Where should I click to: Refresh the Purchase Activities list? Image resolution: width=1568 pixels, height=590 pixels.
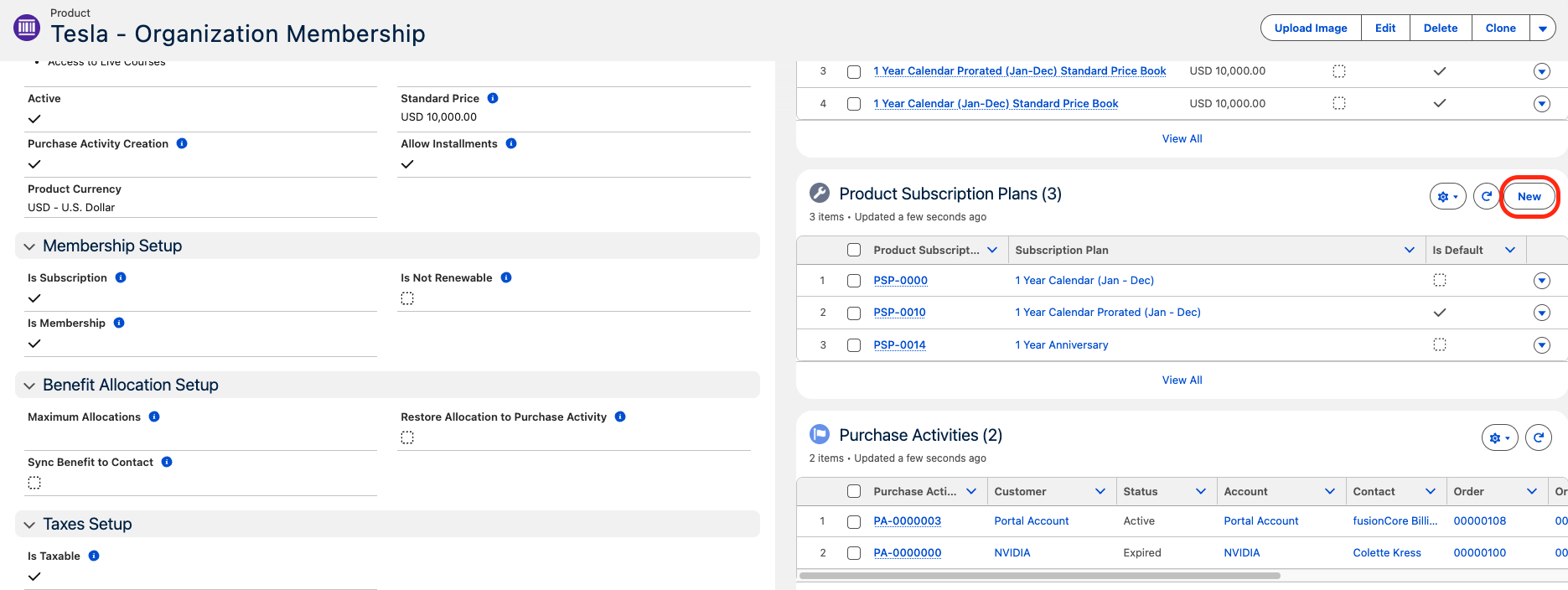pyautogui.click(x=1539, y=438)
